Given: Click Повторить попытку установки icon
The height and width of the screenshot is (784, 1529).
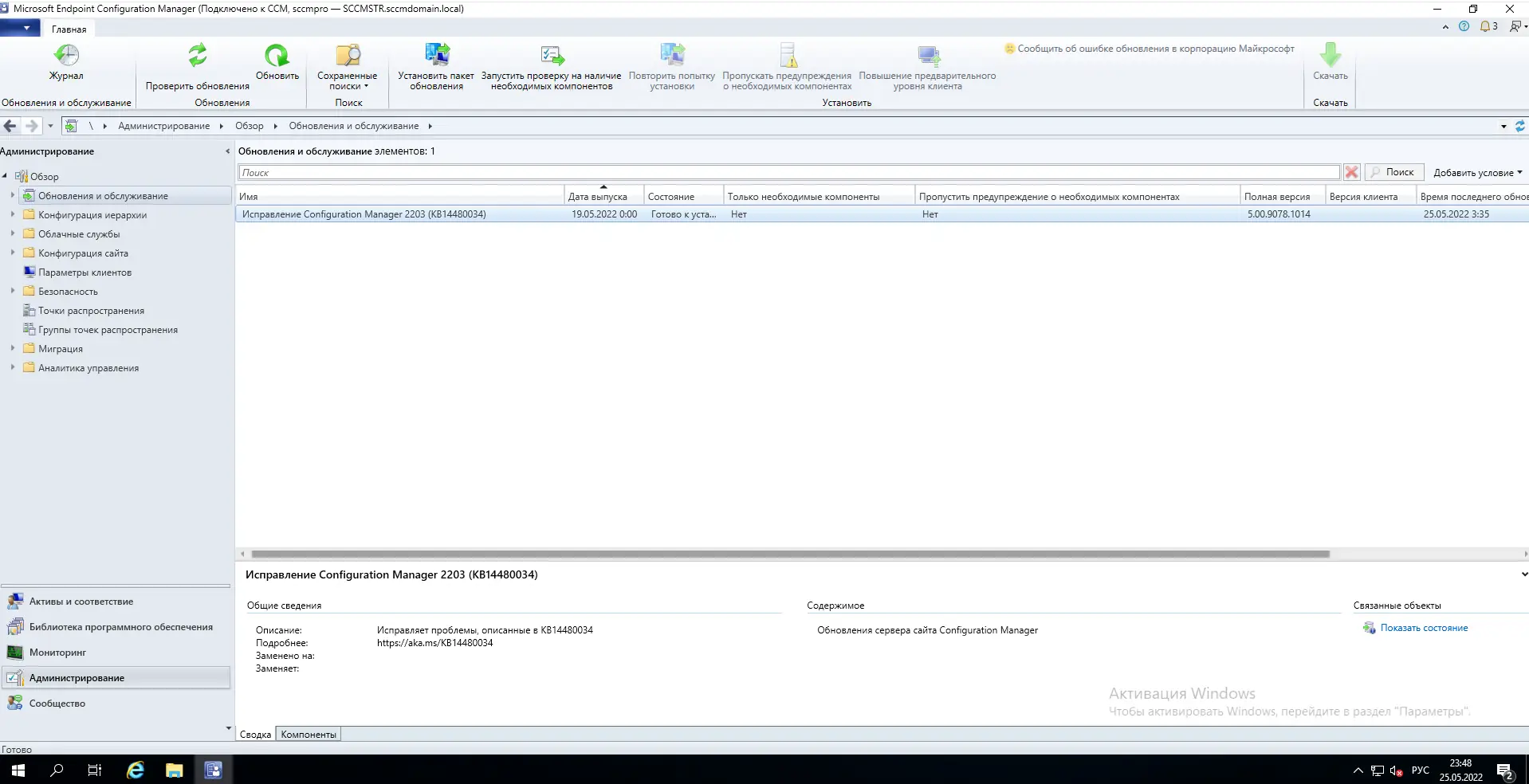Looking at the screenshot, I should [672, 67].
